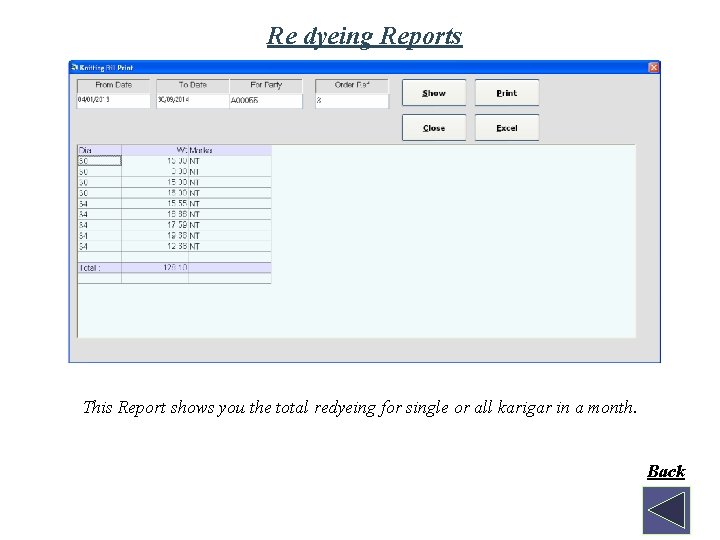Click the For Party field showing A00066
This screenshot has height=540, width=720.
tap(266, 101)
